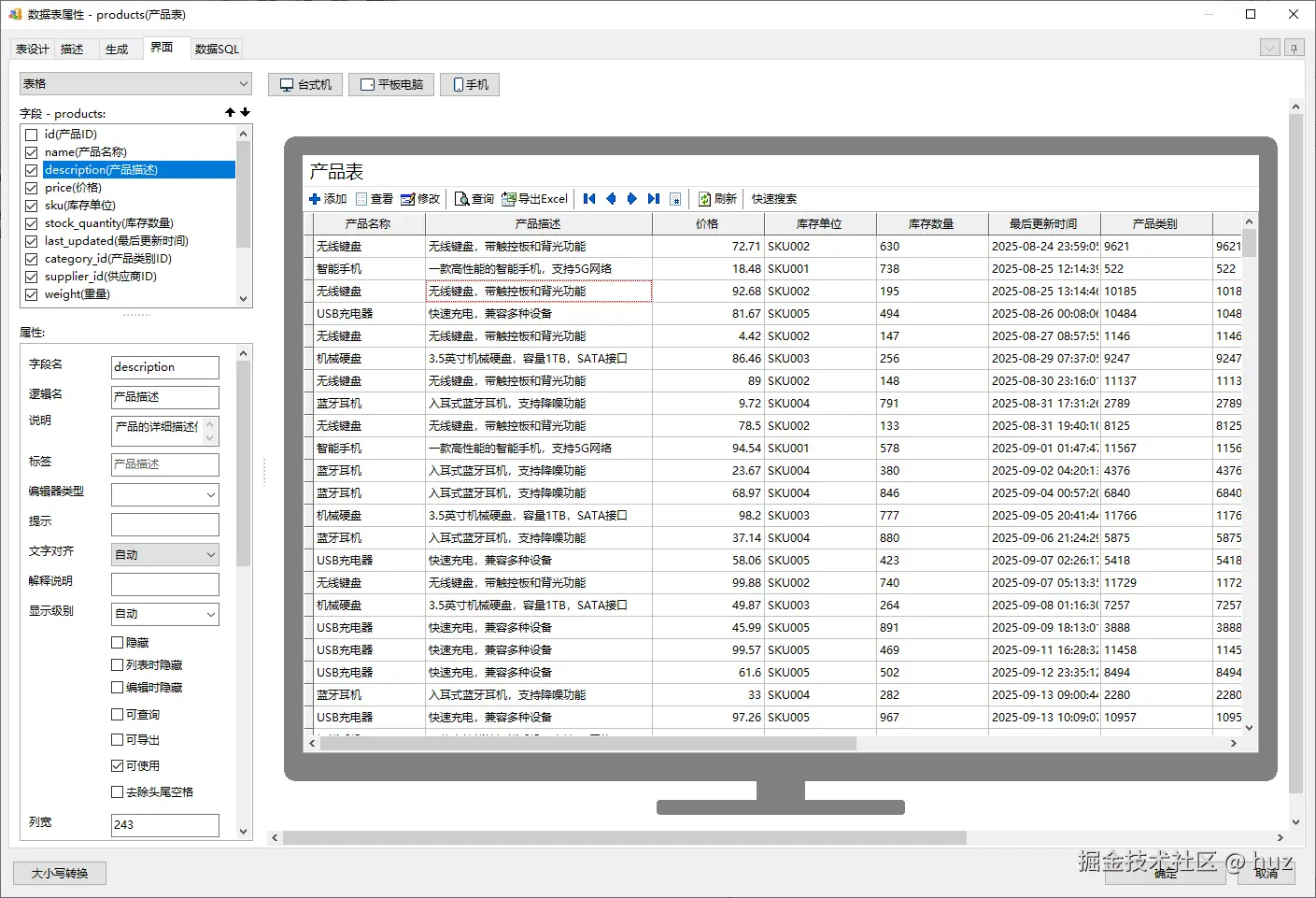Click the page number icon in toolbar
Image resolution: width=1316 pixels, height=898 pixels.
click(x=675, y=199)
